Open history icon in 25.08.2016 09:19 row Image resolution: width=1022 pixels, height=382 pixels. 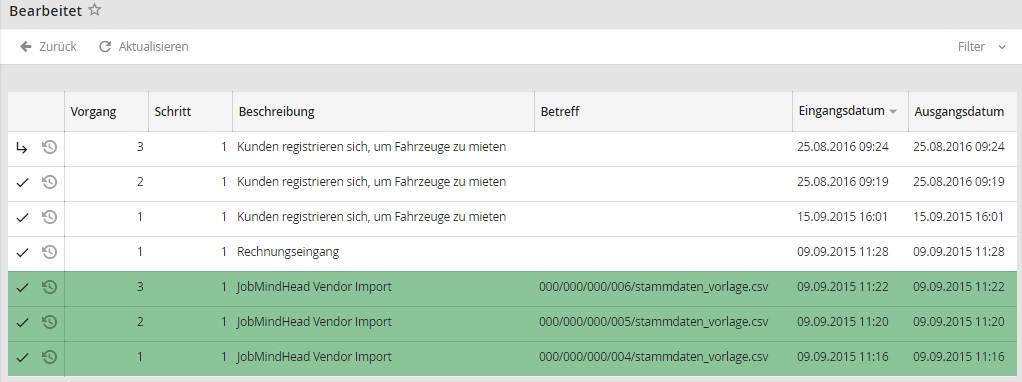(x=50, y=183)
